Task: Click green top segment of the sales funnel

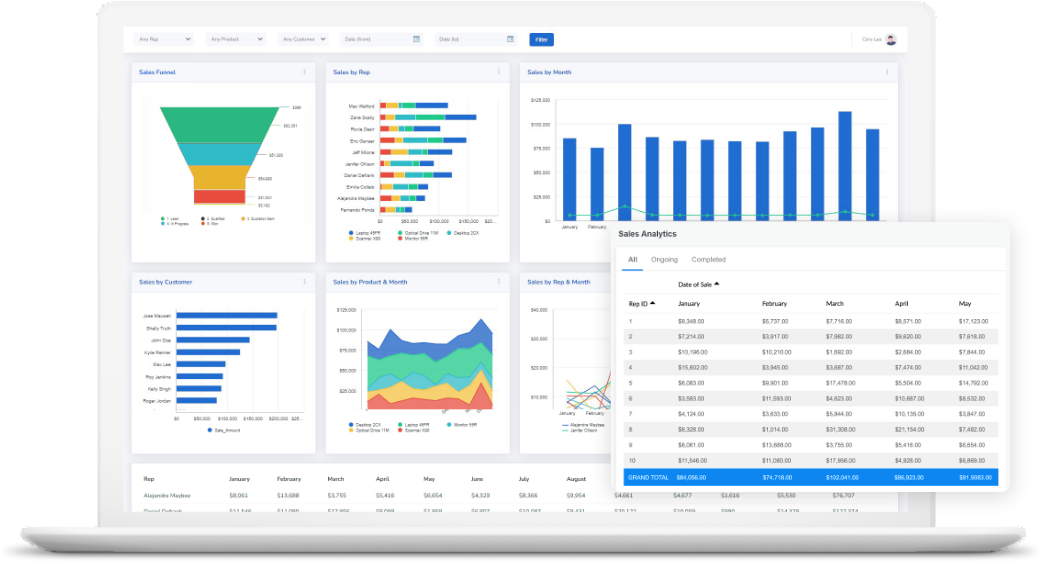Action: [x=219, y=124]
